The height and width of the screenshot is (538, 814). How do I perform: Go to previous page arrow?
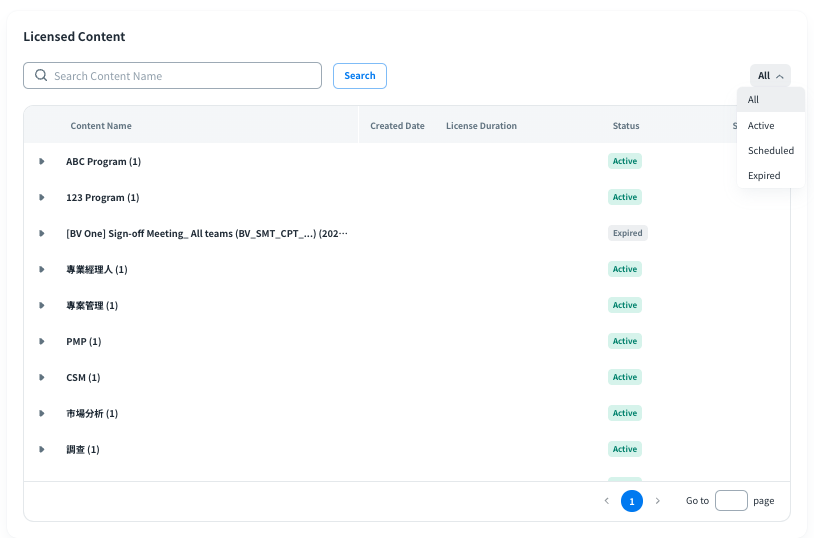pyautogui.click(x=606, y=501)
